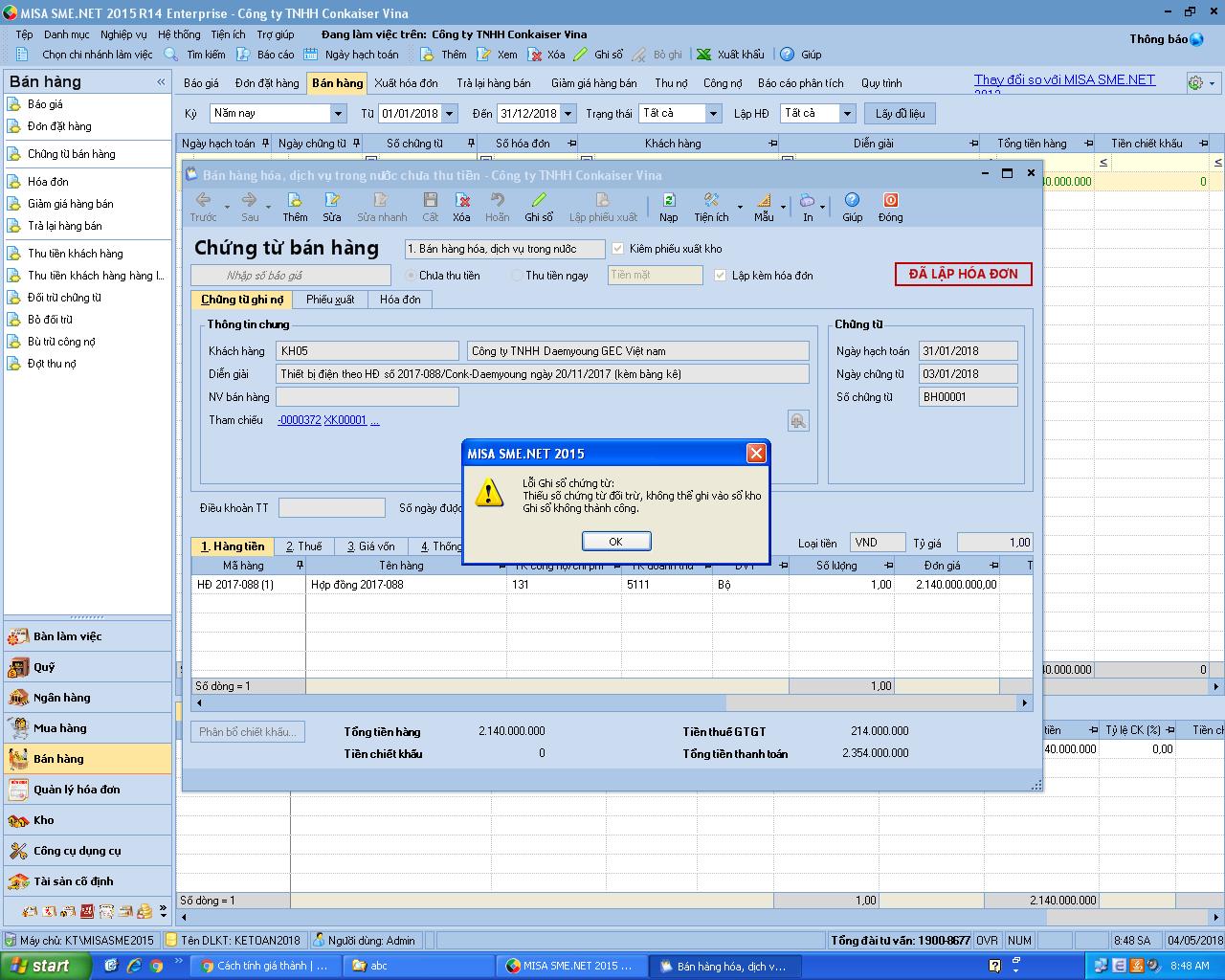1225x980 pixels.
Task: Click the Lấy dữ liệu button
Action: (901, 113)
